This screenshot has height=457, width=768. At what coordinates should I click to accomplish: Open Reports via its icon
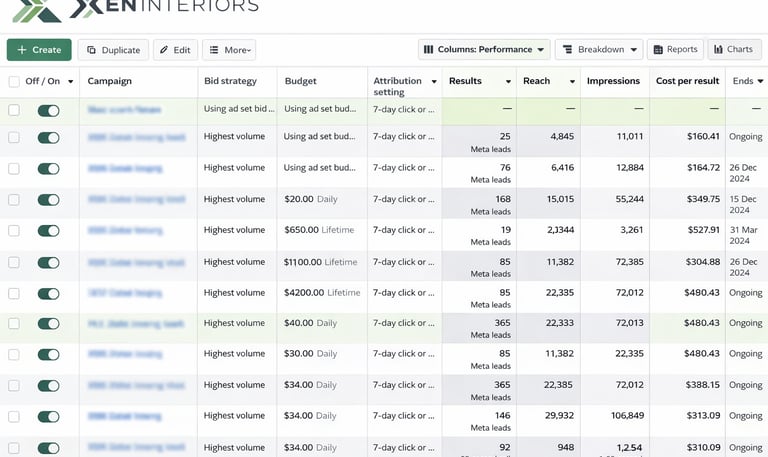coord(658,49)
